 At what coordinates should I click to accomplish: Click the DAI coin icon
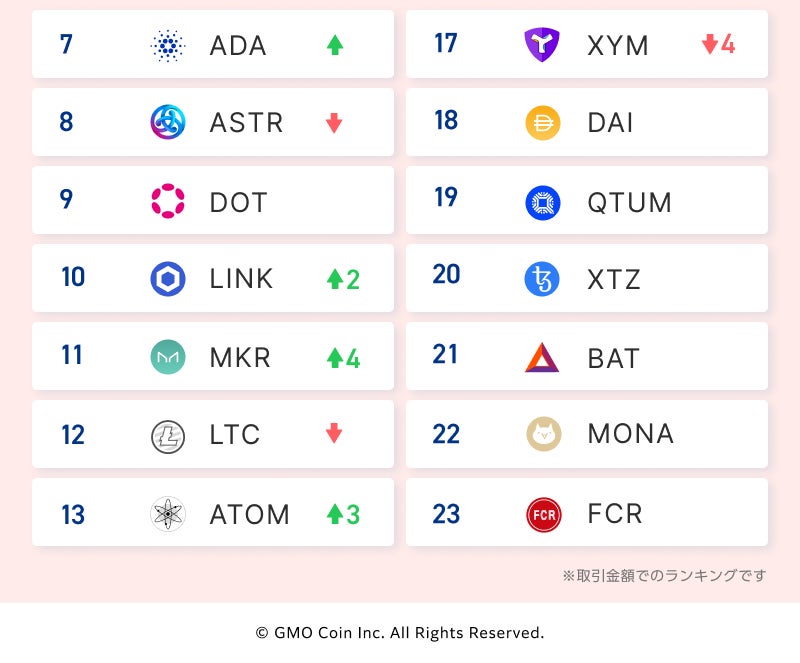(543, 123)
